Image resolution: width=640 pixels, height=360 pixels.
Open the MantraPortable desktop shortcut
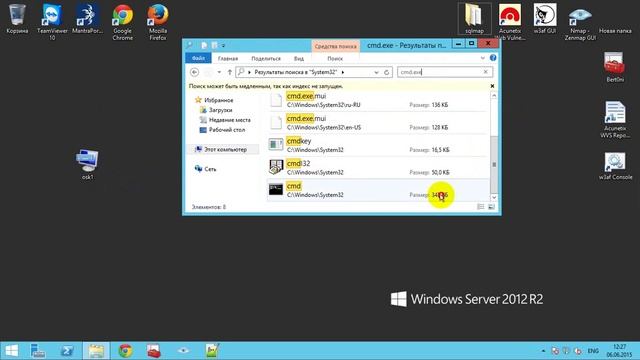coord(87,18)
